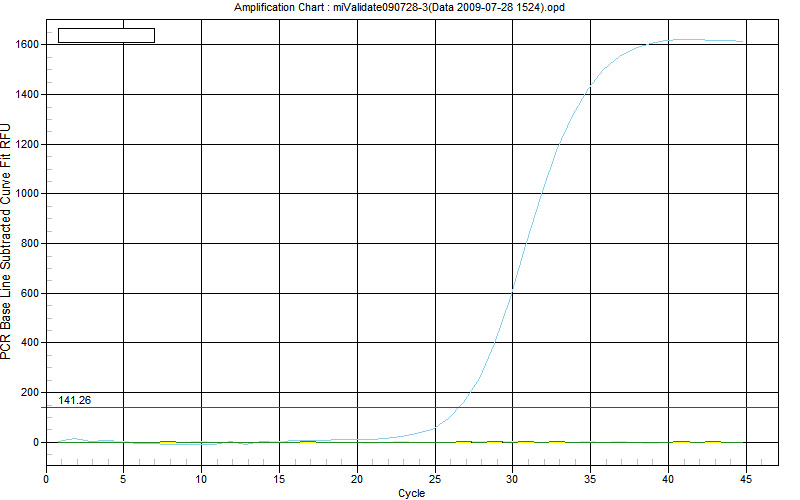Click the chart title 'Amplification Chart : miValidate090728-3'

point(399,7)
